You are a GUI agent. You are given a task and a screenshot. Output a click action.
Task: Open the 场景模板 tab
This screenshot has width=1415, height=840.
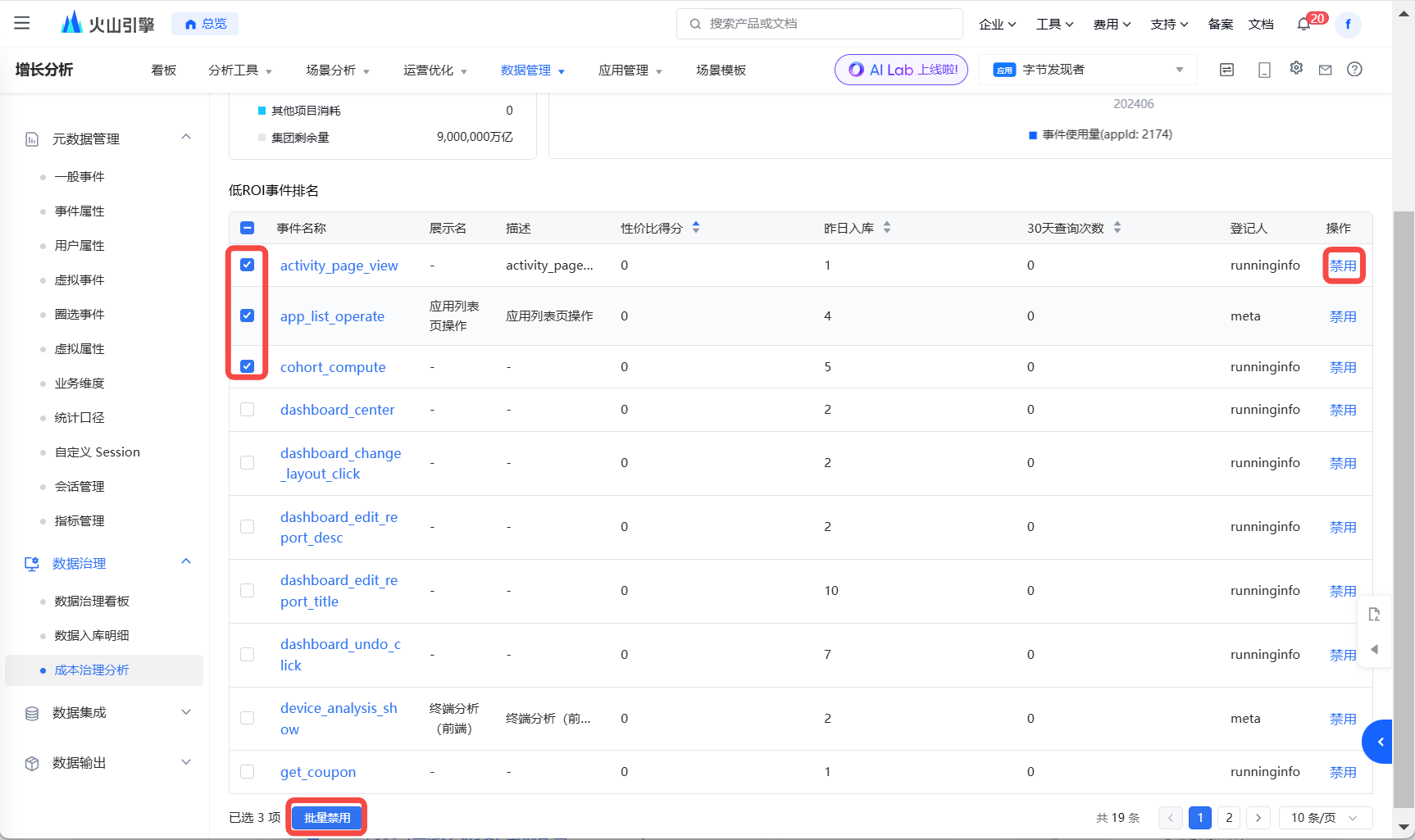click(721, 70)
